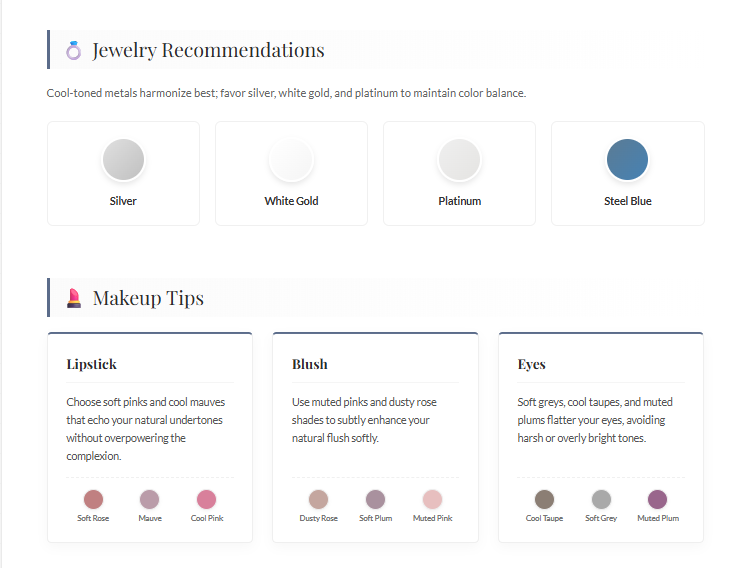Select the Soft Grey eye color dot
This screenshot has width=748, height=568.
[x=601, y=499]
